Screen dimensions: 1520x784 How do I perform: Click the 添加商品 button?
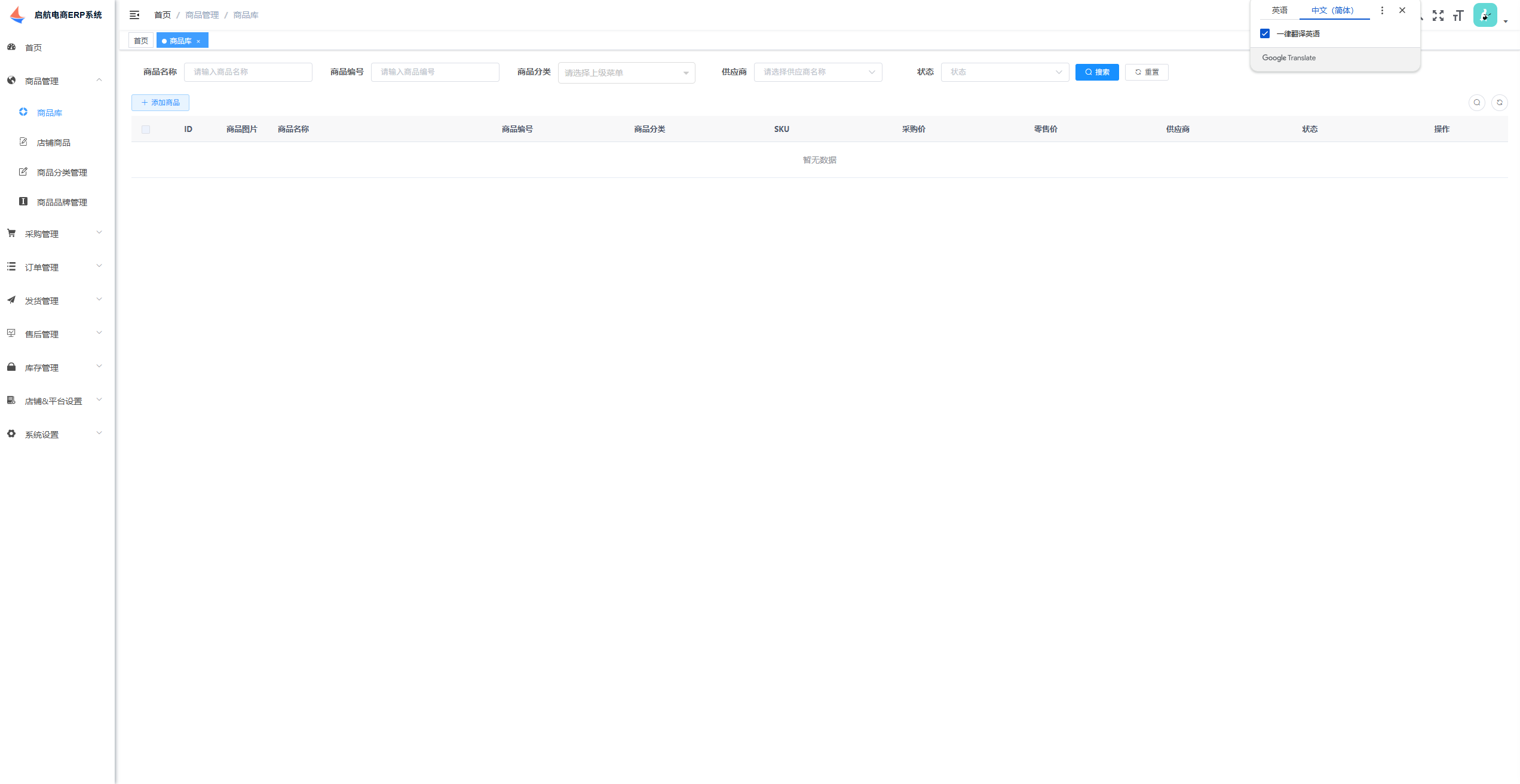coord(160,103)
